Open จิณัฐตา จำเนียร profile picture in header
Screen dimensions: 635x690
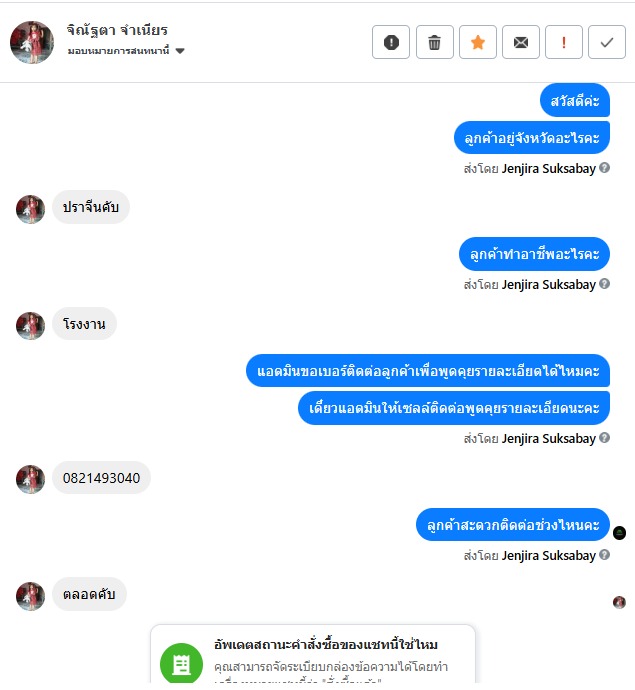(x=32, y=42)
